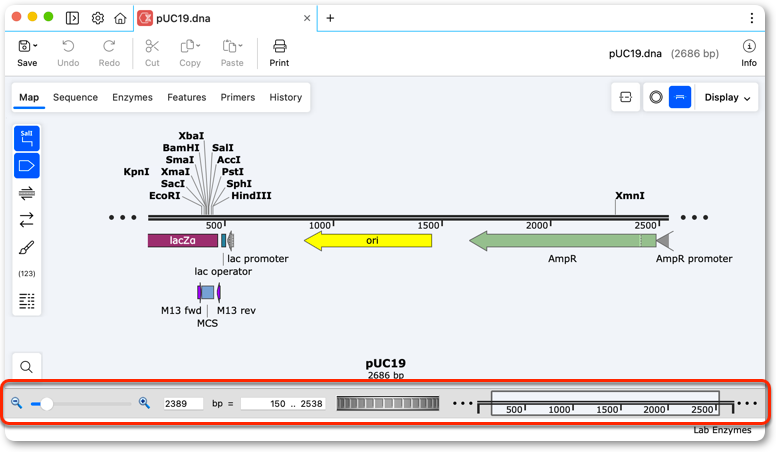The image size is (776, 452).
Task: Click the bp length field 2389
Action: coord(183,403)
